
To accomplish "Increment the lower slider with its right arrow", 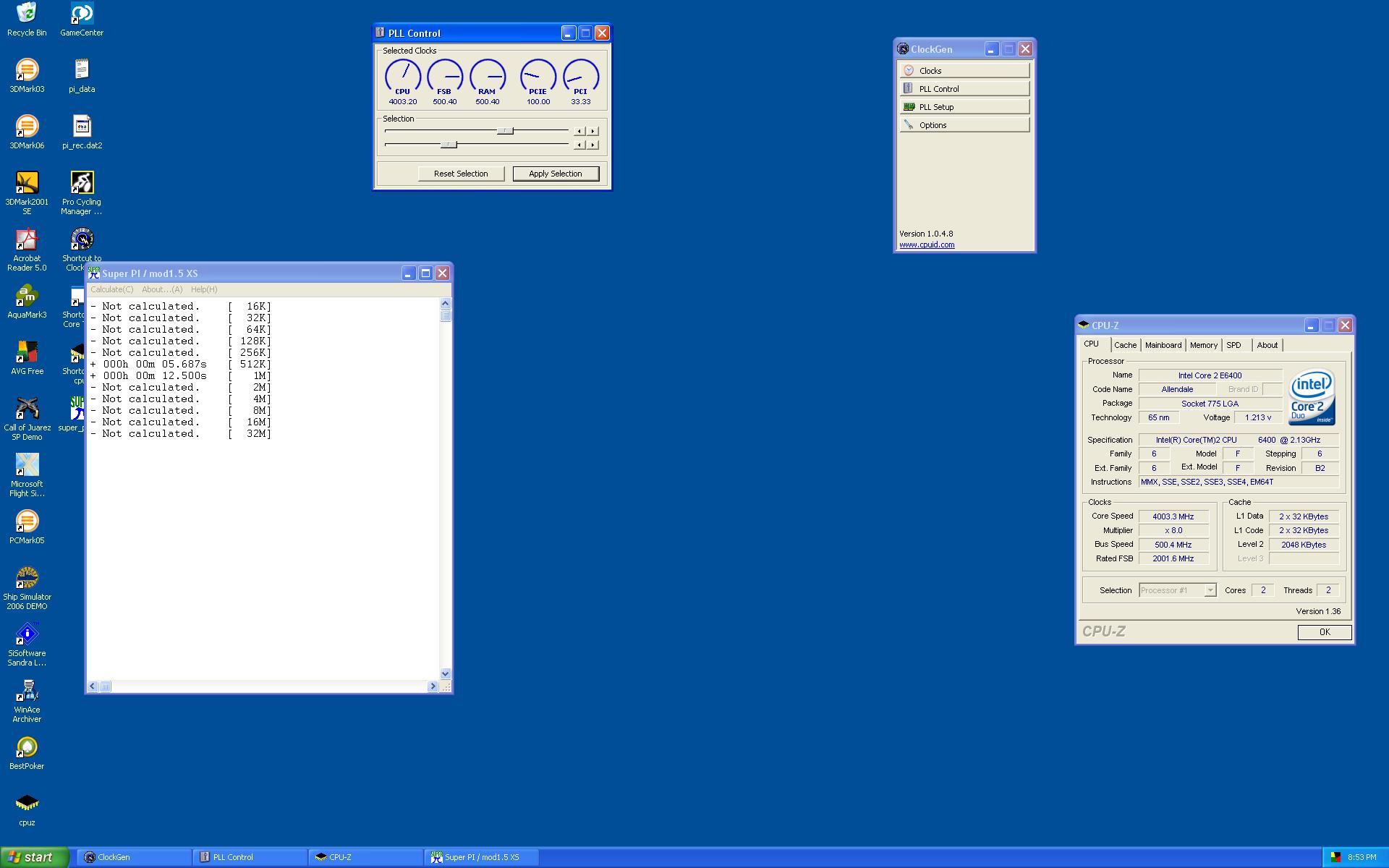I will click(593, 145).
